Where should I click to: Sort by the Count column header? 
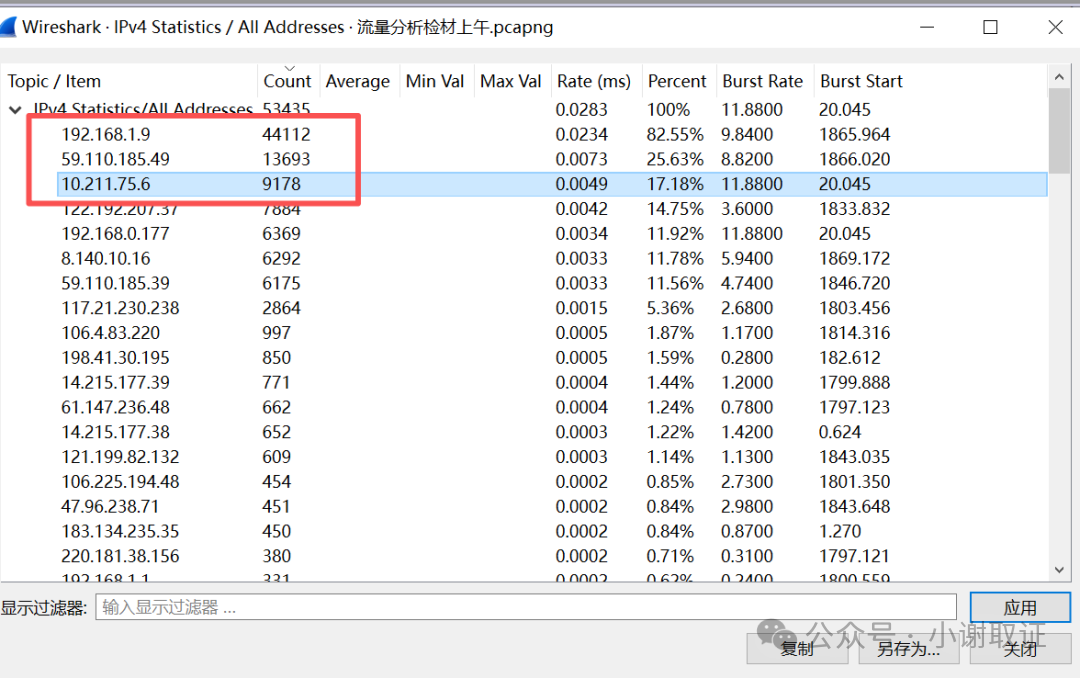click(x=288, y=81)
